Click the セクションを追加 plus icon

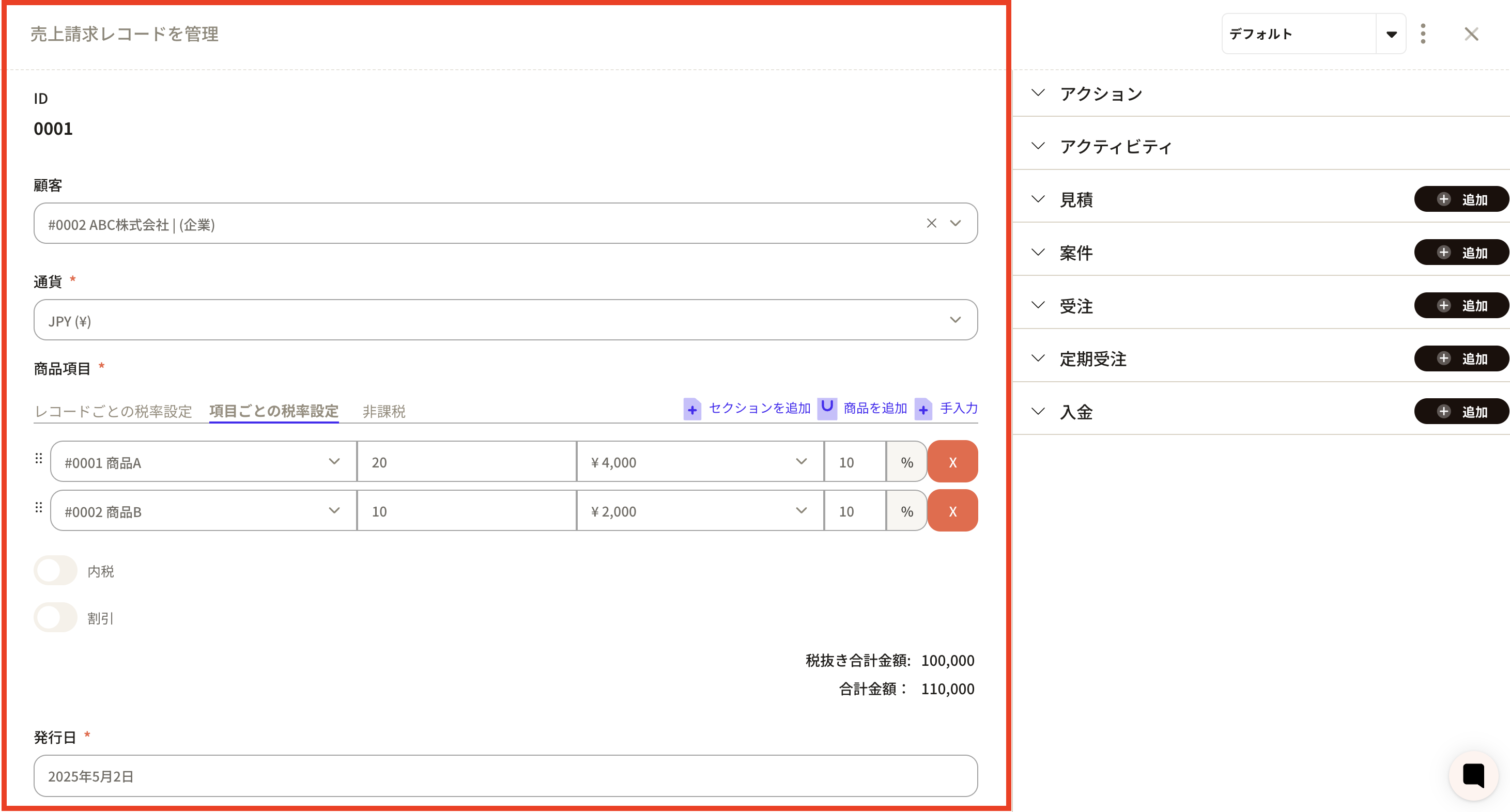691,409
